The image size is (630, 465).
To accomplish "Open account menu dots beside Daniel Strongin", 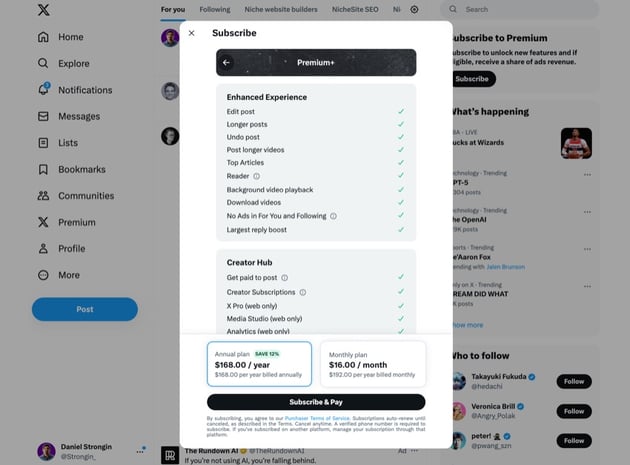I will pyautogui.click(x=139, y=451).
